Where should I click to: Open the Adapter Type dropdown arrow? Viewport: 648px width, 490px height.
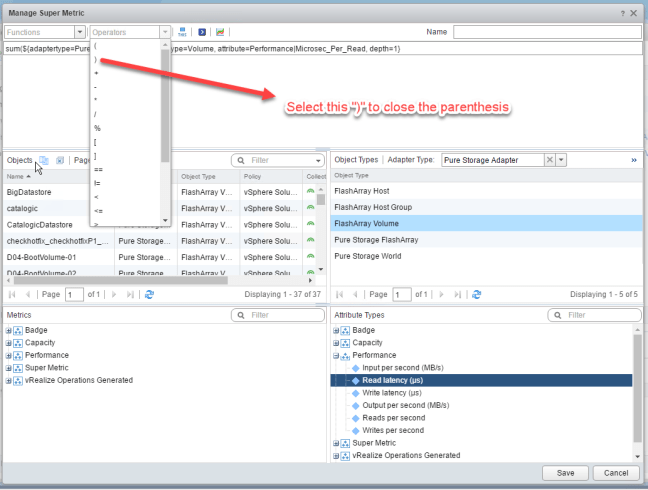coord(562,160)
